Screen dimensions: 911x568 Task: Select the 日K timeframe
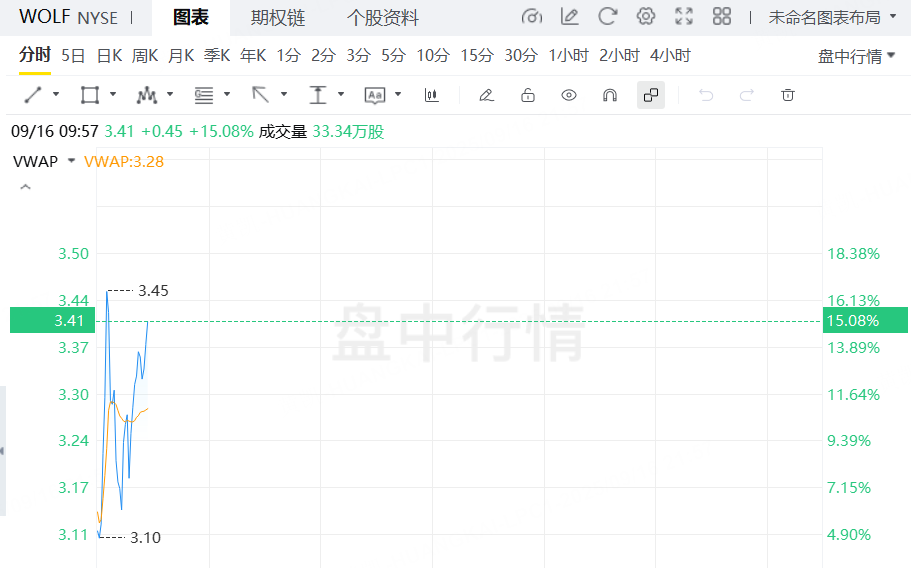tap(109, 55)
